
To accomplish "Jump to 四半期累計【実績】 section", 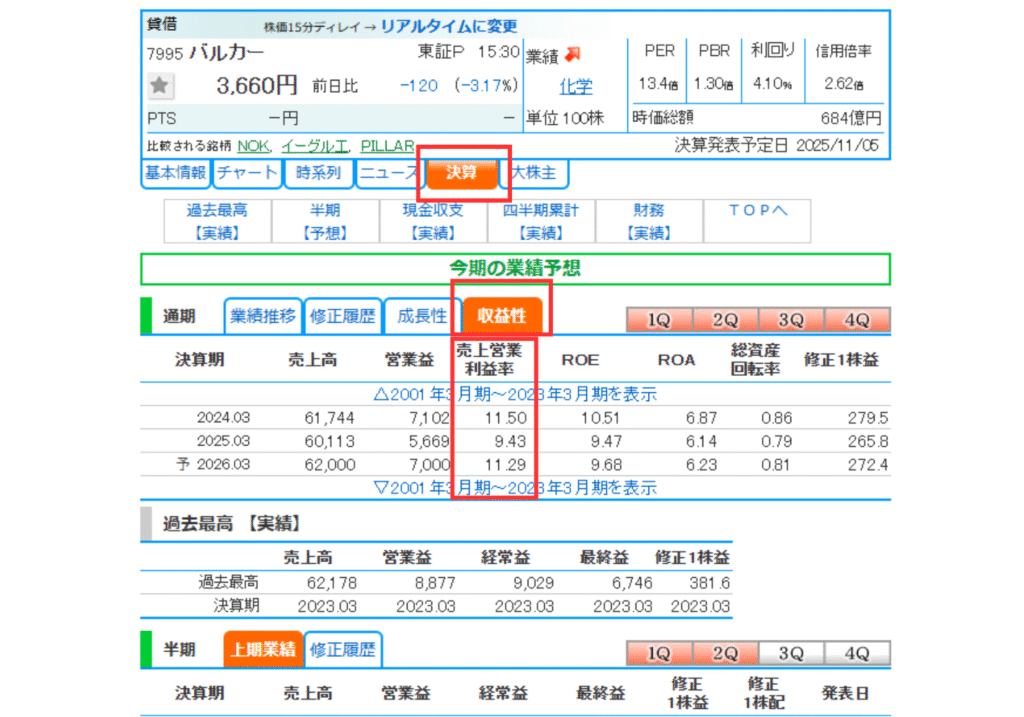I will pos(542,221).
